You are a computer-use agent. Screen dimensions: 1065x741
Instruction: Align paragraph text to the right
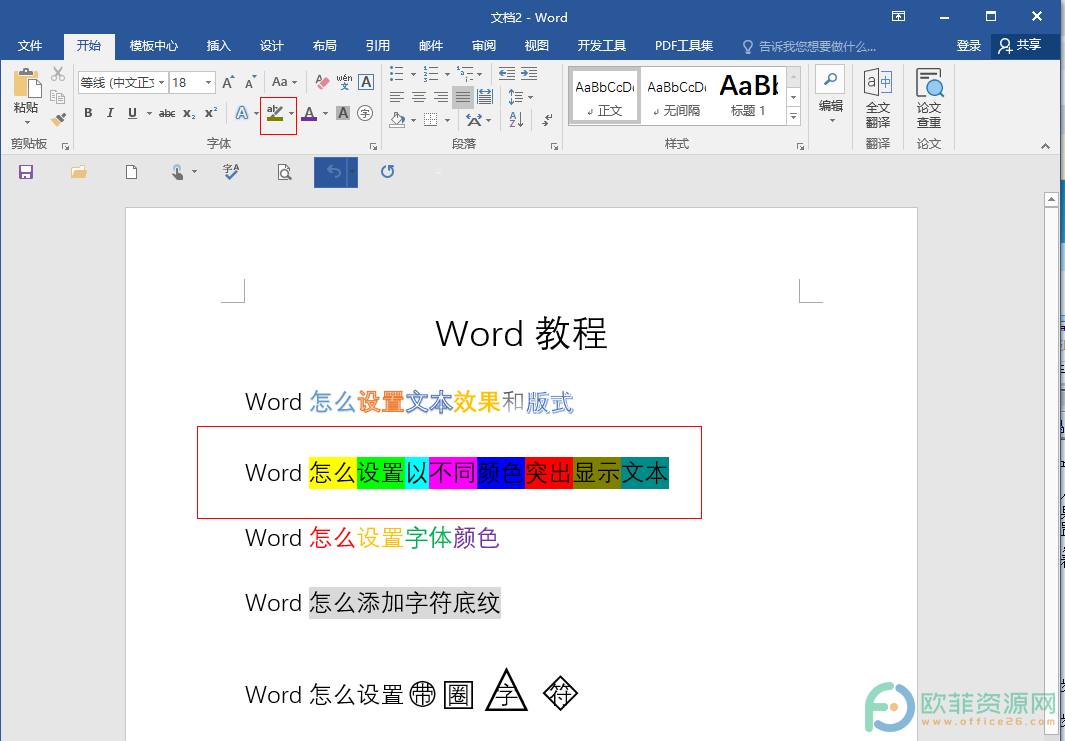coord(441,97)
